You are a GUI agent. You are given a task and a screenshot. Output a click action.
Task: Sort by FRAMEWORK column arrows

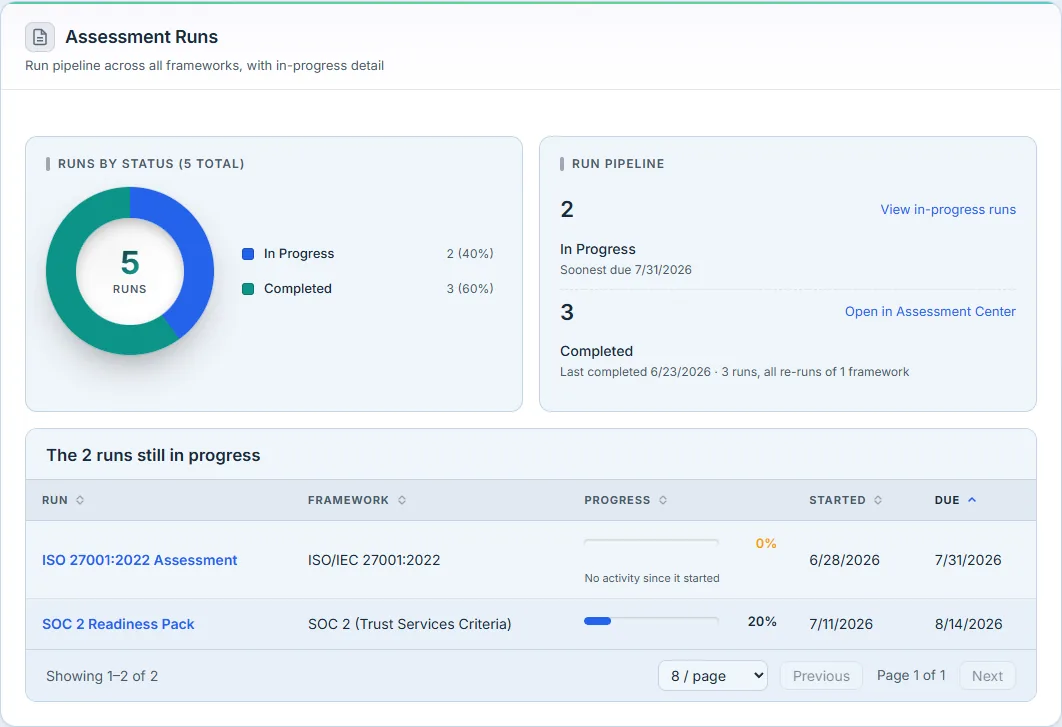[x=402, y=500]
